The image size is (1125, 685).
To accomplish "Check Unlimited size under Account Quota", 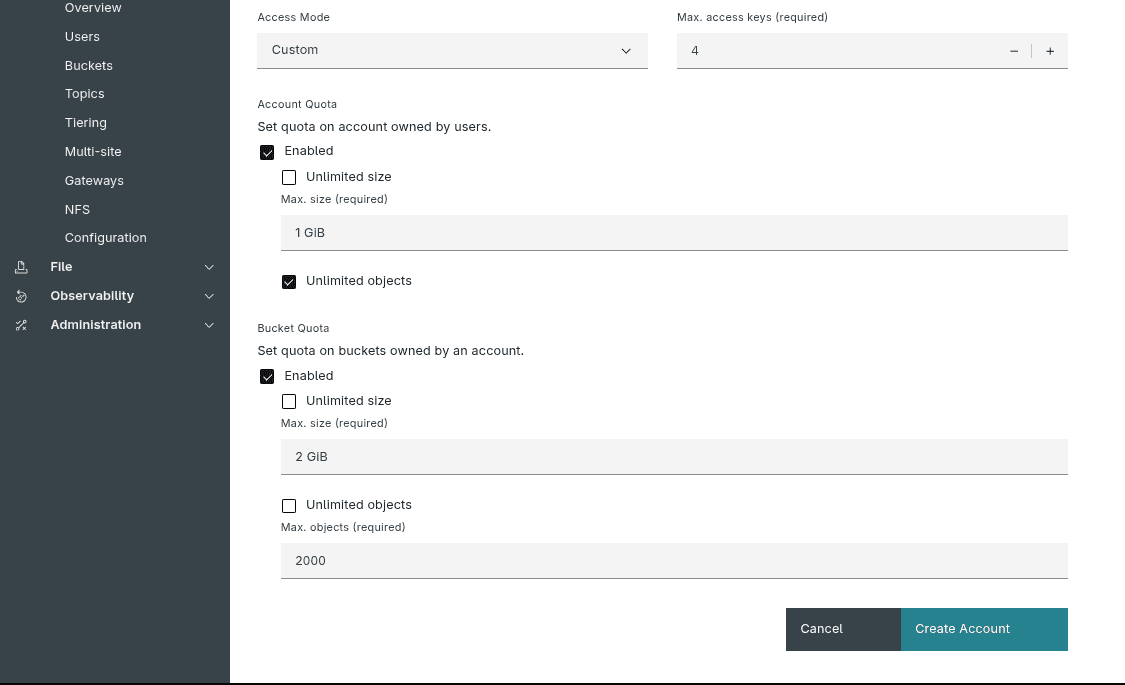I will tap(289, 177).
